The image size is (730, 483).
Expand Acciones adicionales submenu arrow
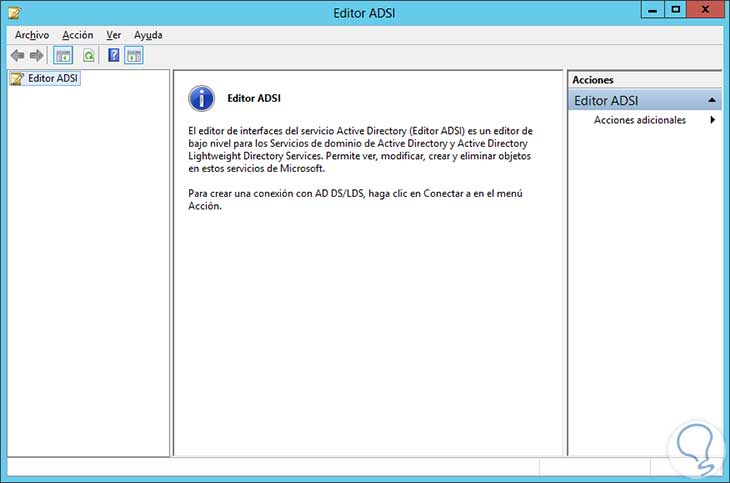(712, 120)
